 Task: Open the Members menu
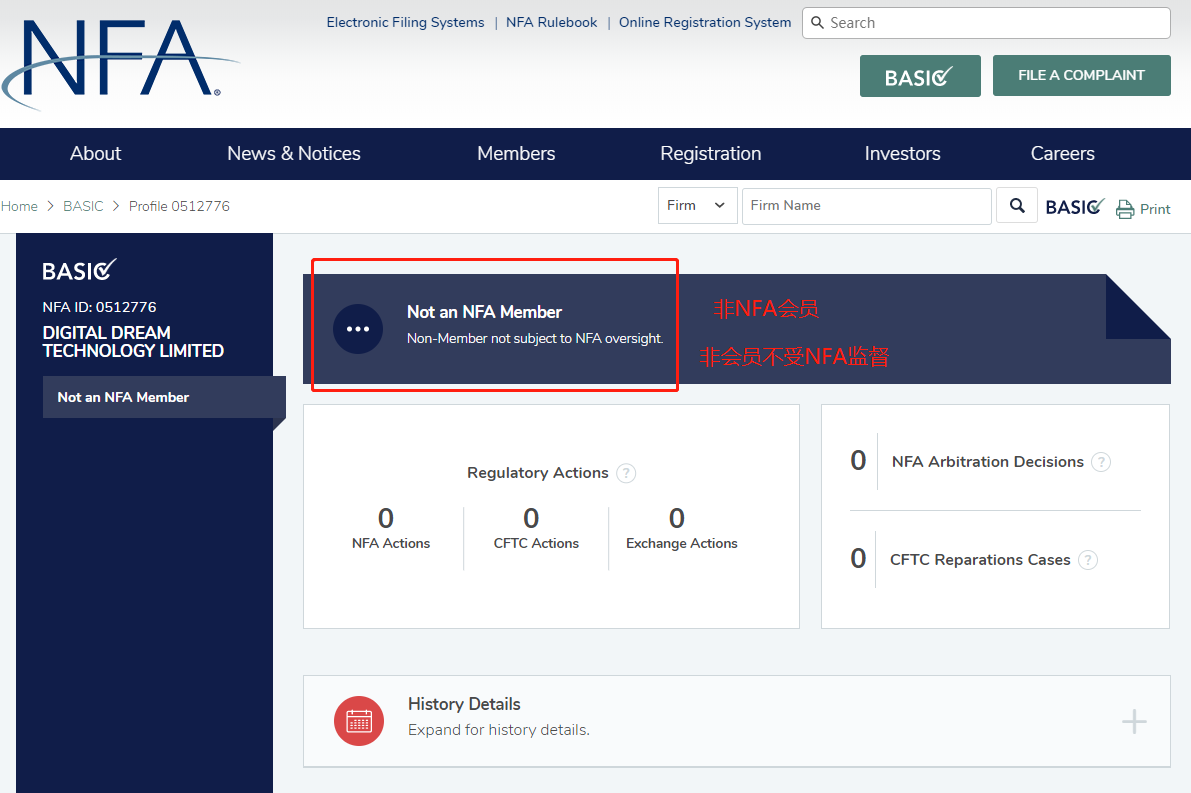tap(516, 153)
